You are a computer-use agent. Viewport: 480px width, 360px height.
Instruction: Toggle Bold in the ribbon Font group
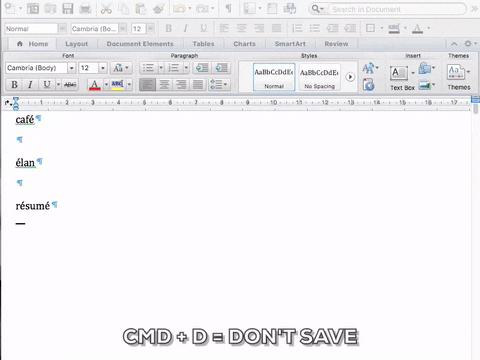point(14,85)
